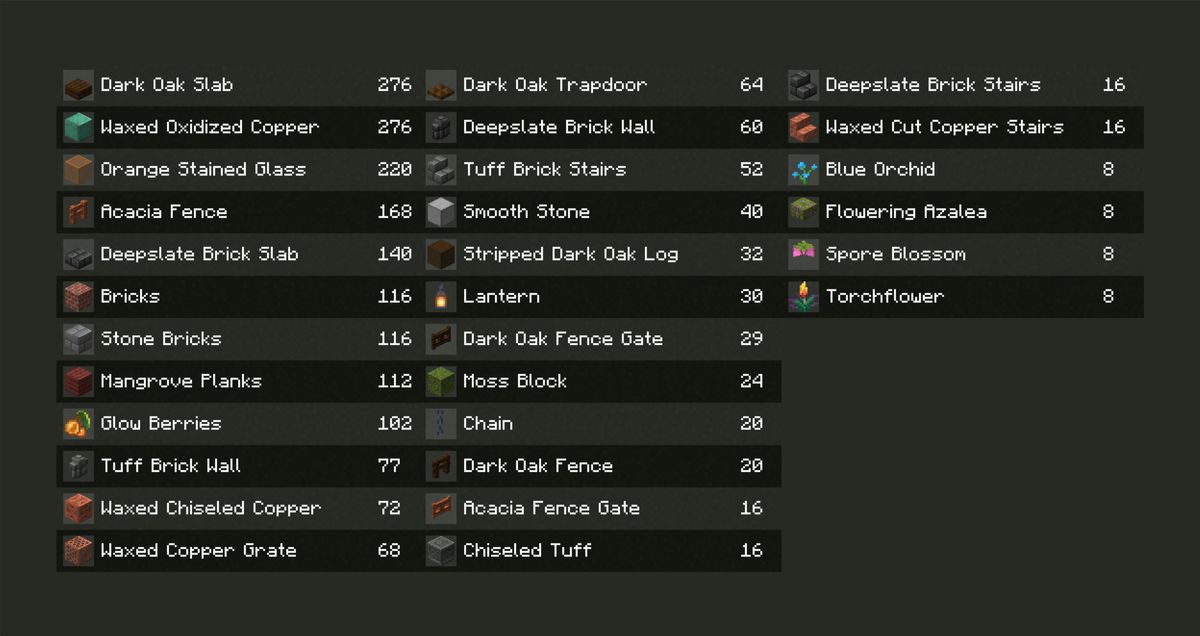Select the Mangrove Planks label
Viewport: 1200px width, 636px height.
click(181, 381)
